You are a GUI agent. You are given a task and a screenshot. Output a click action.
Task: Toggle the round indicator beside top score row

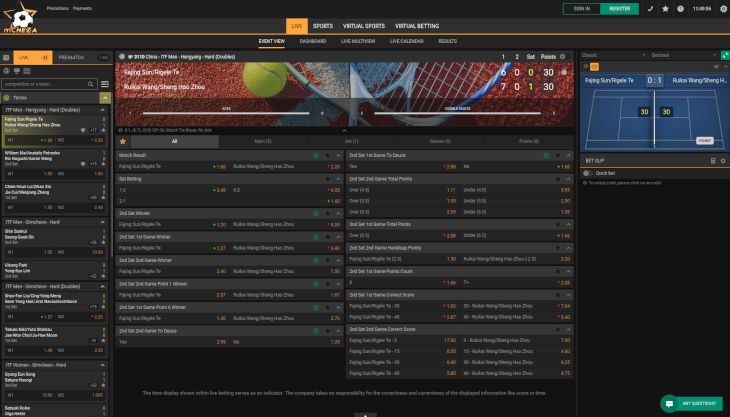[x=564, y=73]
